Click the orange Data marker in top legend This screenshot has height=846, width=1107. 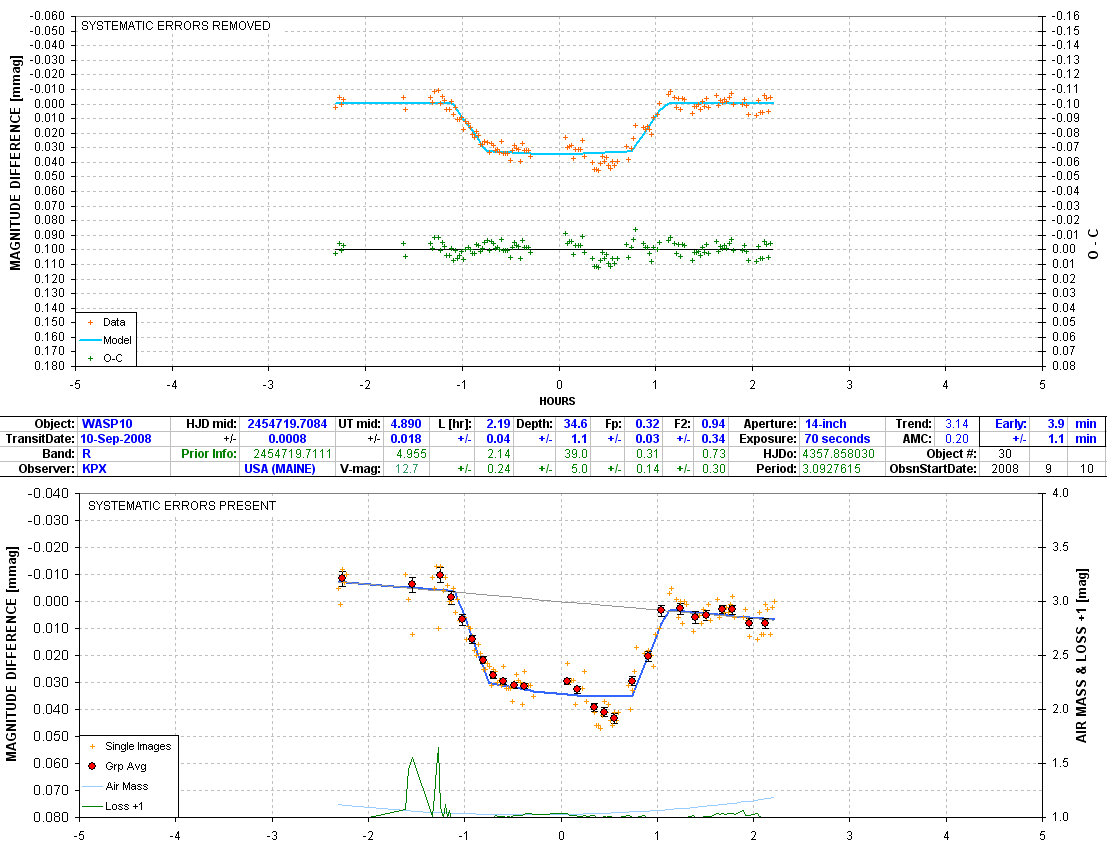point(91,323)
